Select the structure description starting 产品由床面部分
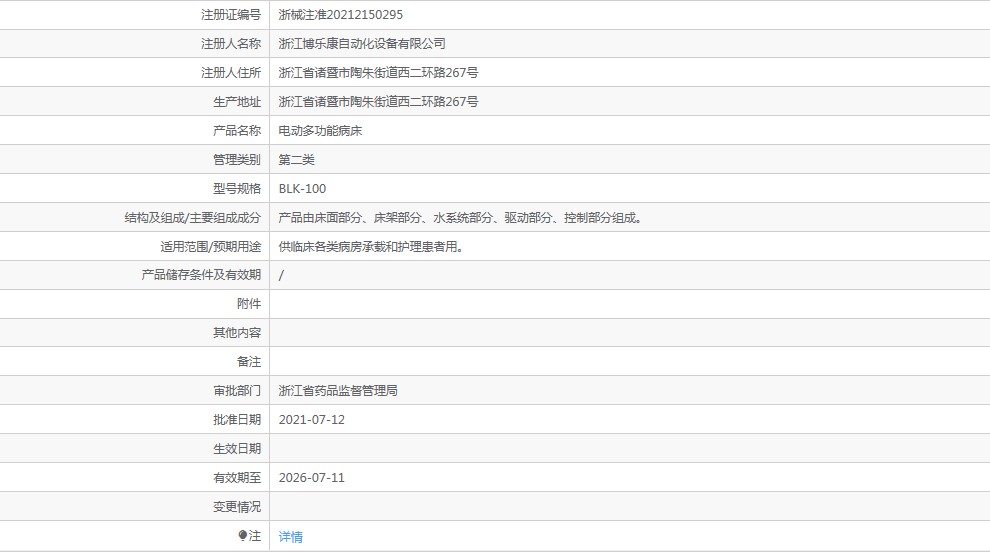The height and width of the screenshot is (558, 990). click(460, 218)
